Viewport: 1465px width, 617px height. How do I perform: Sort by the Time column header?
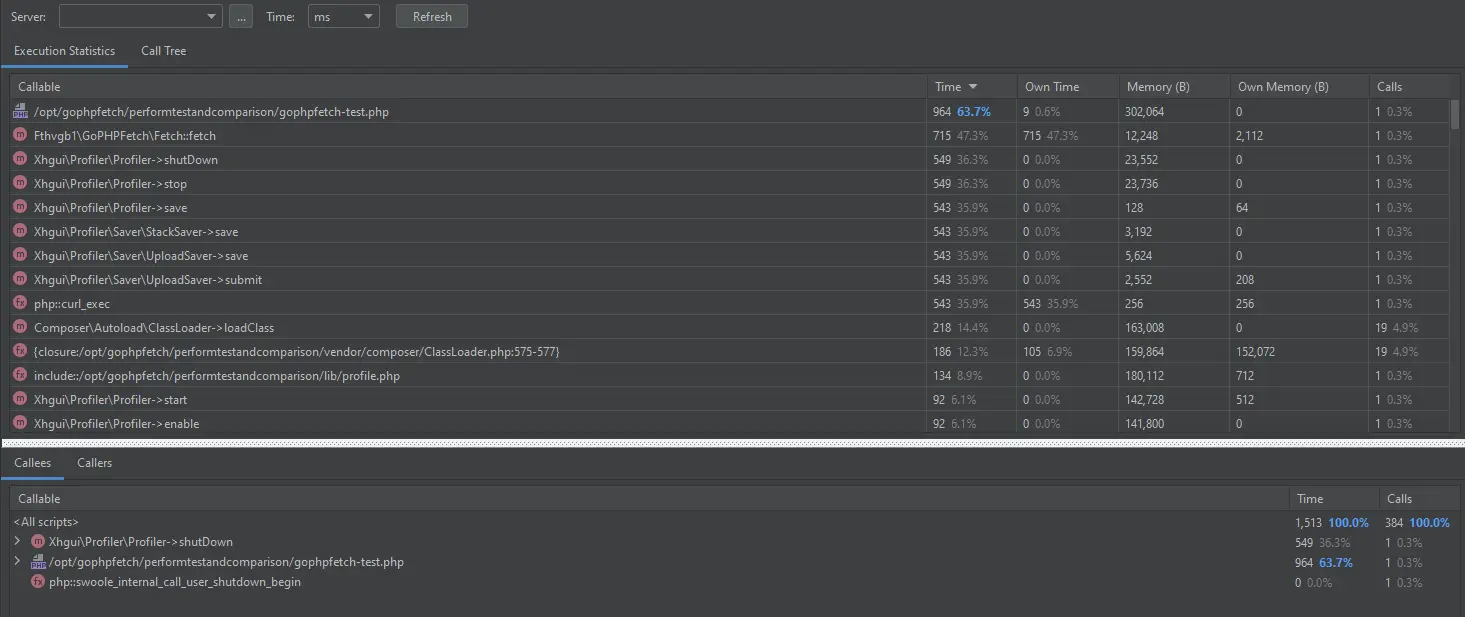pyautogui.click(x=955, y=87)
